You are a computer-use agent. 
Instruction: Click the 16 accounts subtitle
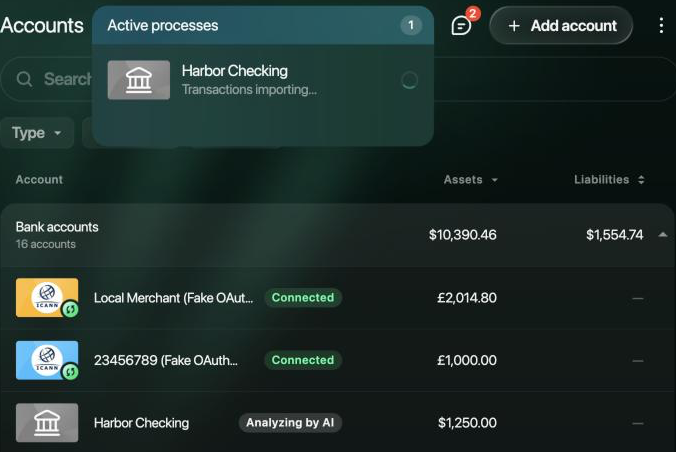coord(46,244)
